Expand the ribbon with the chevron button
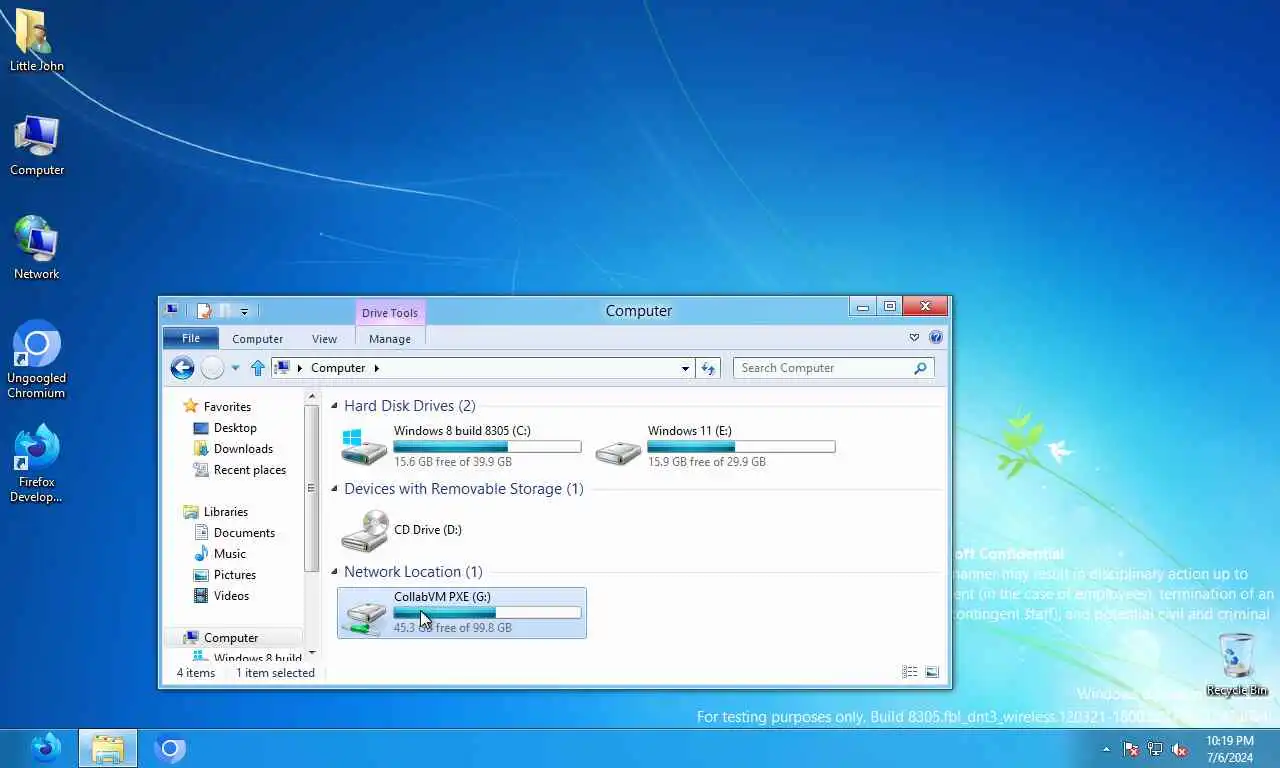Viewport: 1280px width, 768px height. (914, 338)
